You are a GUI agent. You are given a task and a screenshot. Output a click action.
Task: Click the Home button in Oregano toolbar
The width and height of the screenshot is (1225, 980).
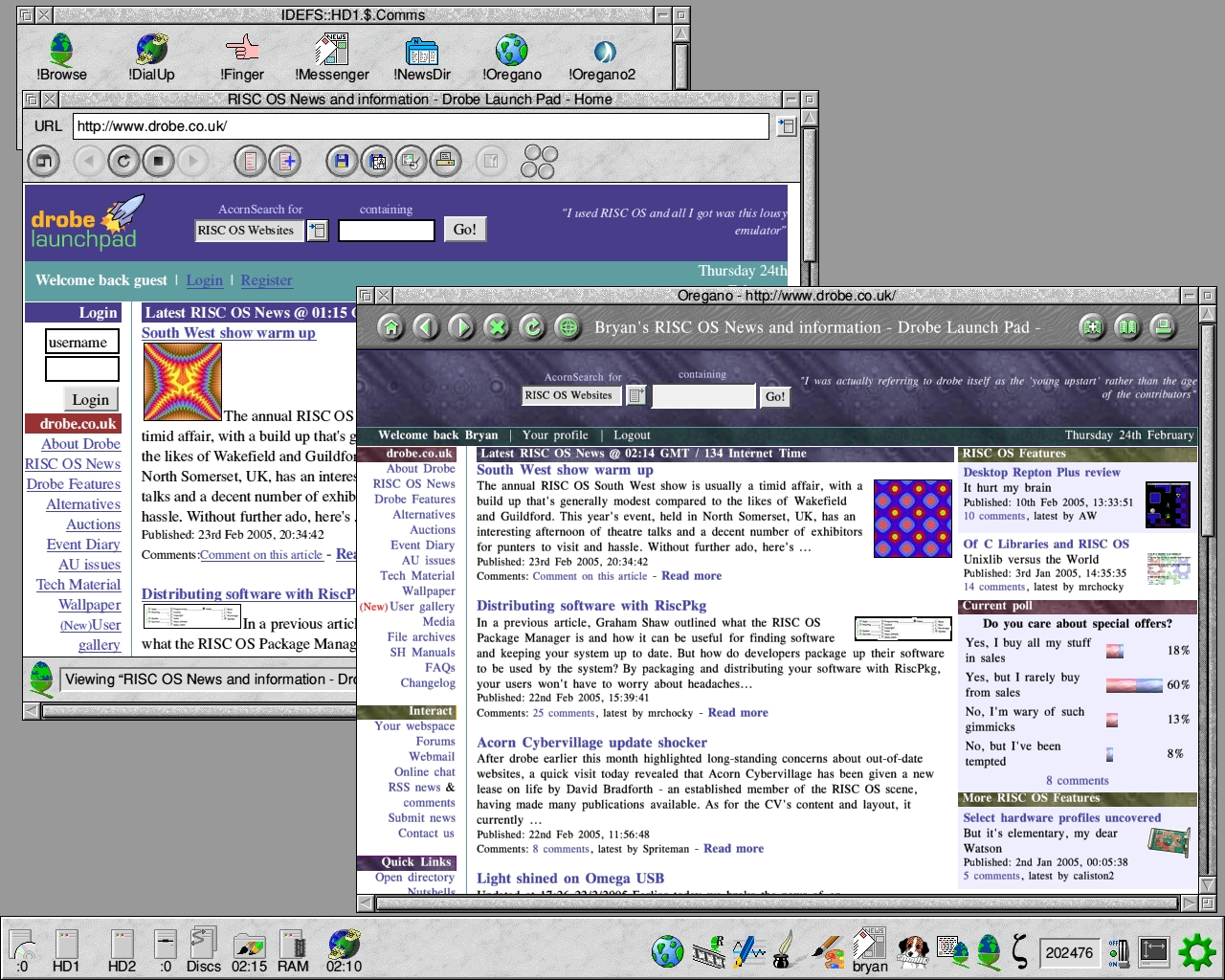[x=390, y=327]
